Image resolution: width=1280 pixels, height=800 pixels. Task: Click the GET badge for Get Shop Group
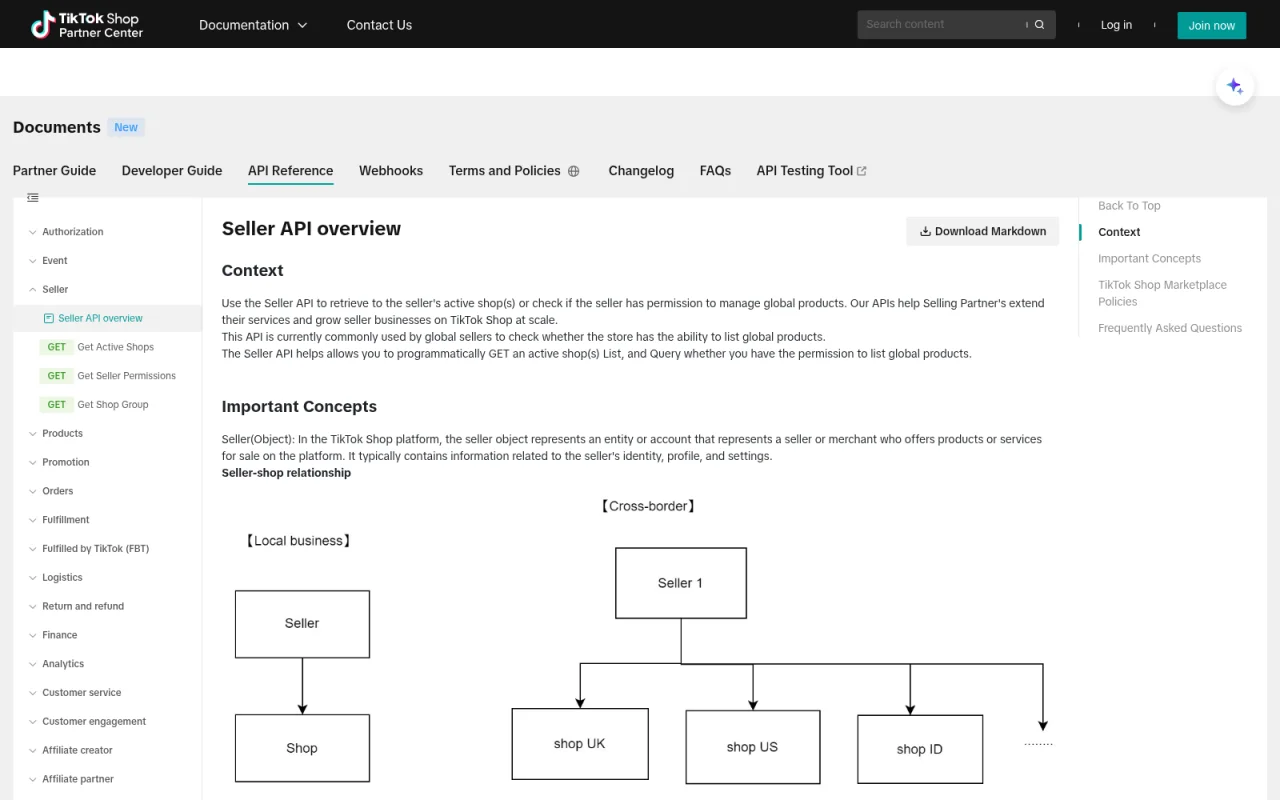click(57, 405)
